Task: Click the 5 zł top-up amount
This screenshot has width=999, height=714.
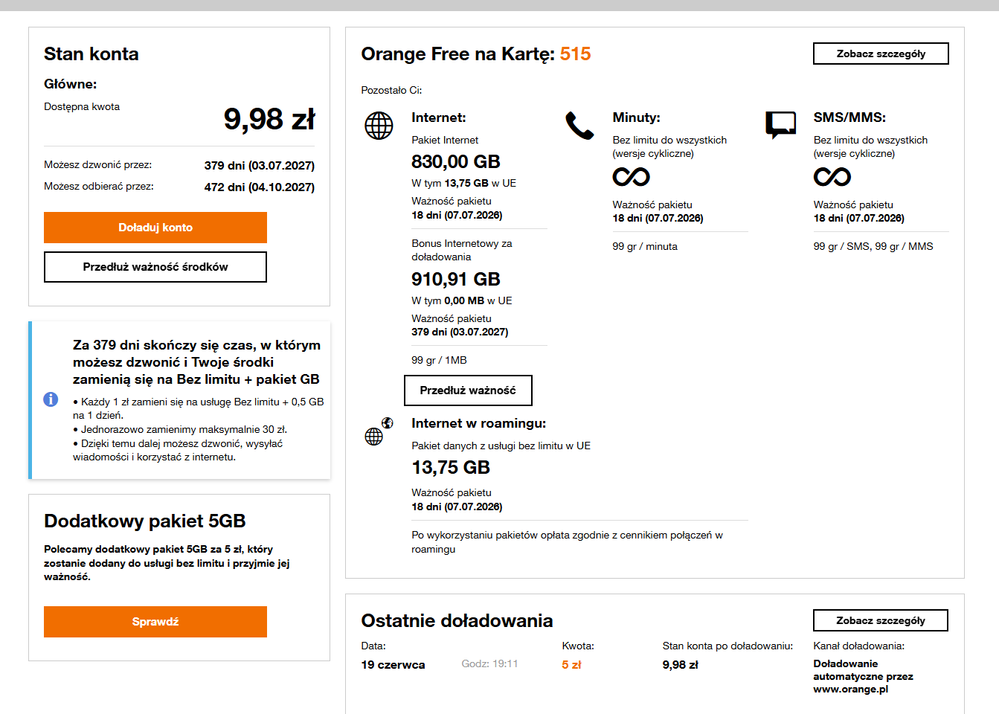Action: [x=571, y=664]
